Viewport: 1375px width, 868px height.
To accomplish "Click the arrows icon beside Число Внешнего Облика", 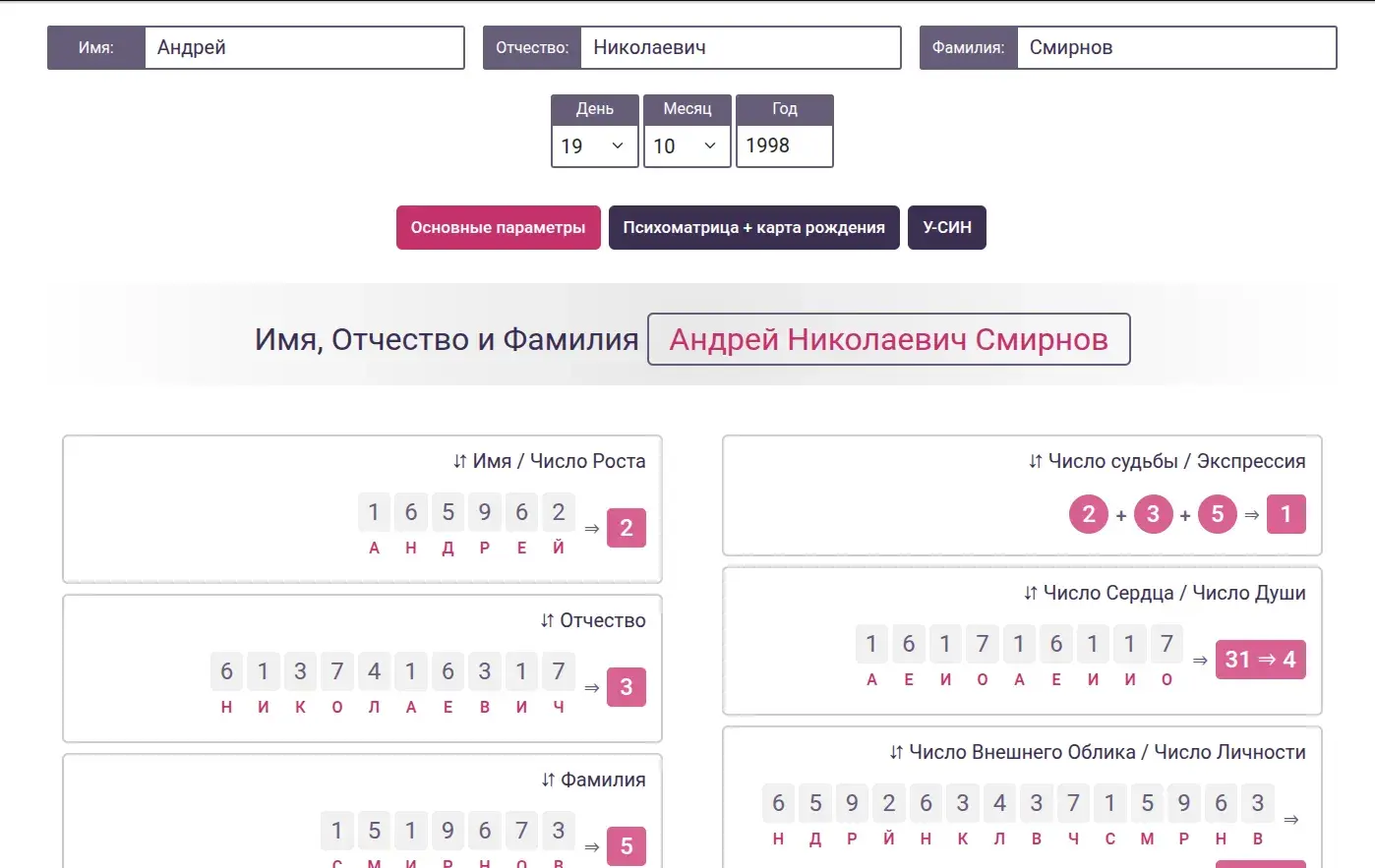I will (896, 752).
